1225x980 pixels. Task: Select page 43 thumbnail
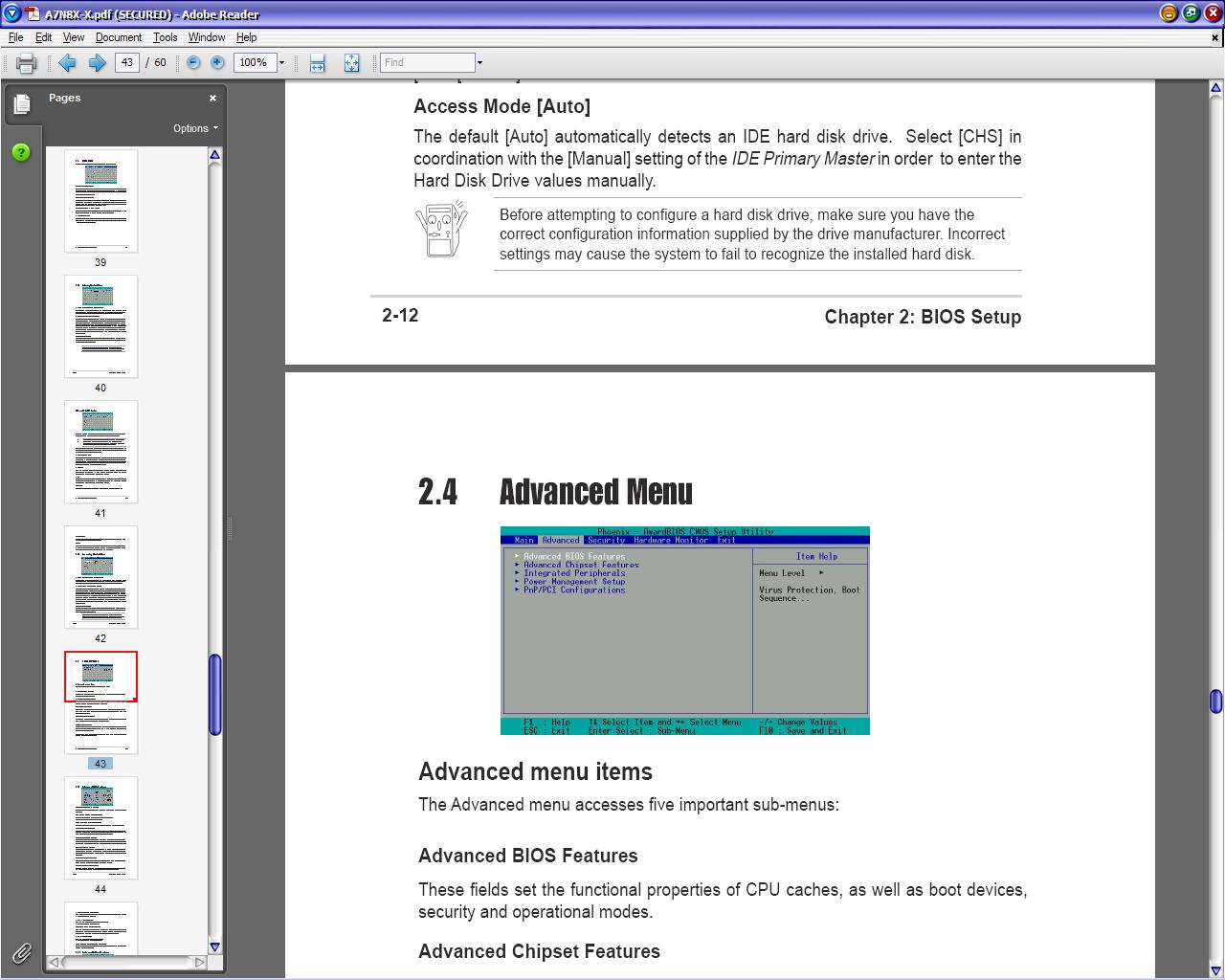[x=100, y=702]
